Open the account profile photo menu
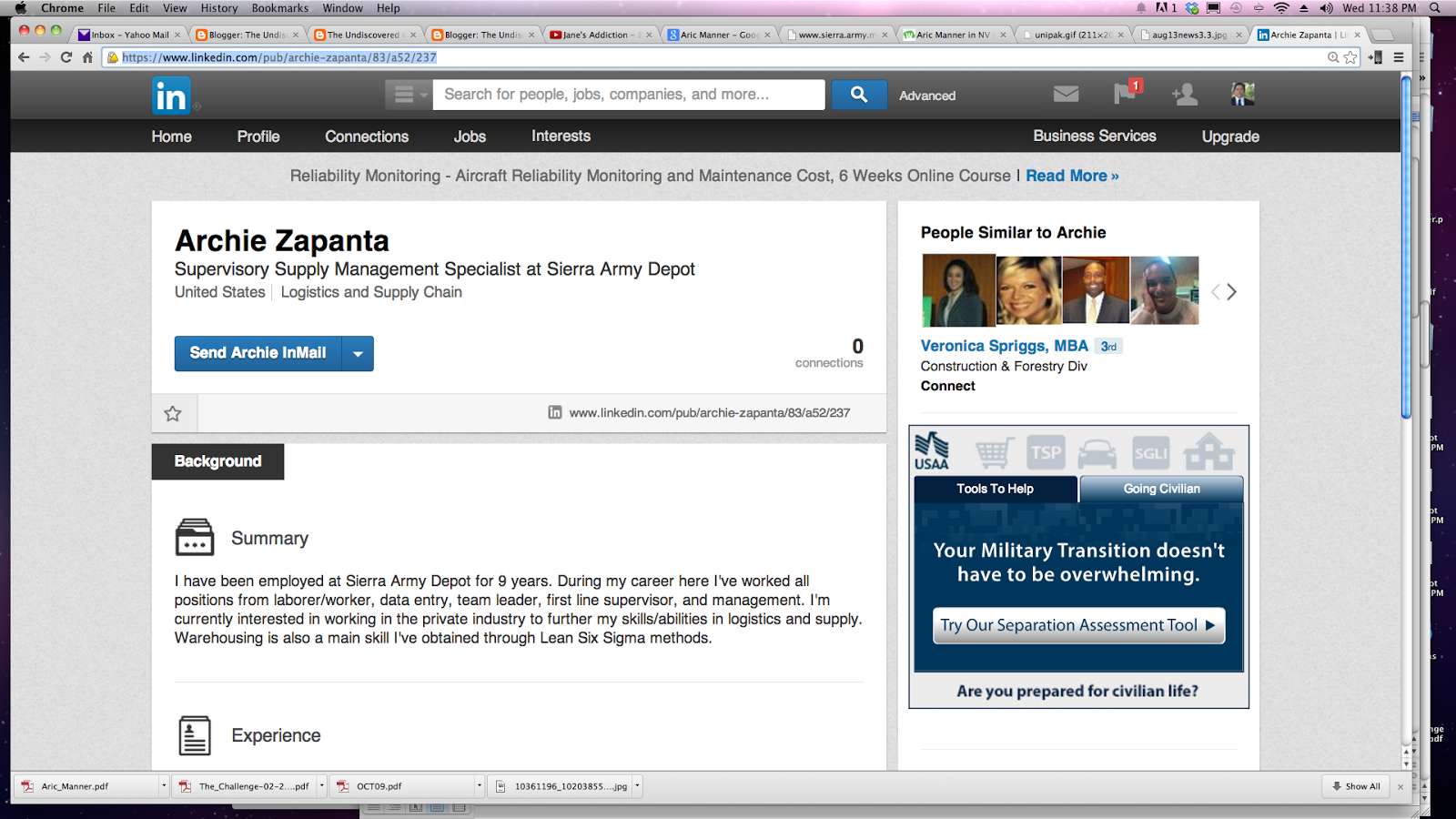The image size is (1456, 819). click(1242, 94)
